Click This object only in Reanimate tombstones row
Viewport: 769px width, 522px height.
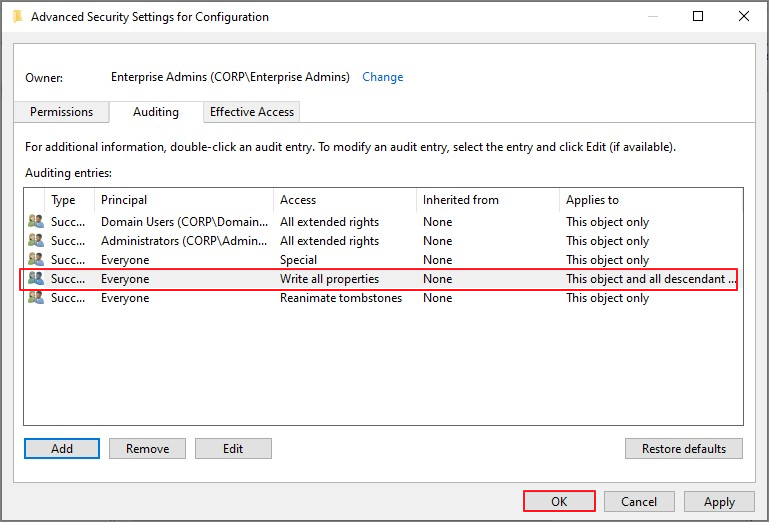(x=607, y=298)
